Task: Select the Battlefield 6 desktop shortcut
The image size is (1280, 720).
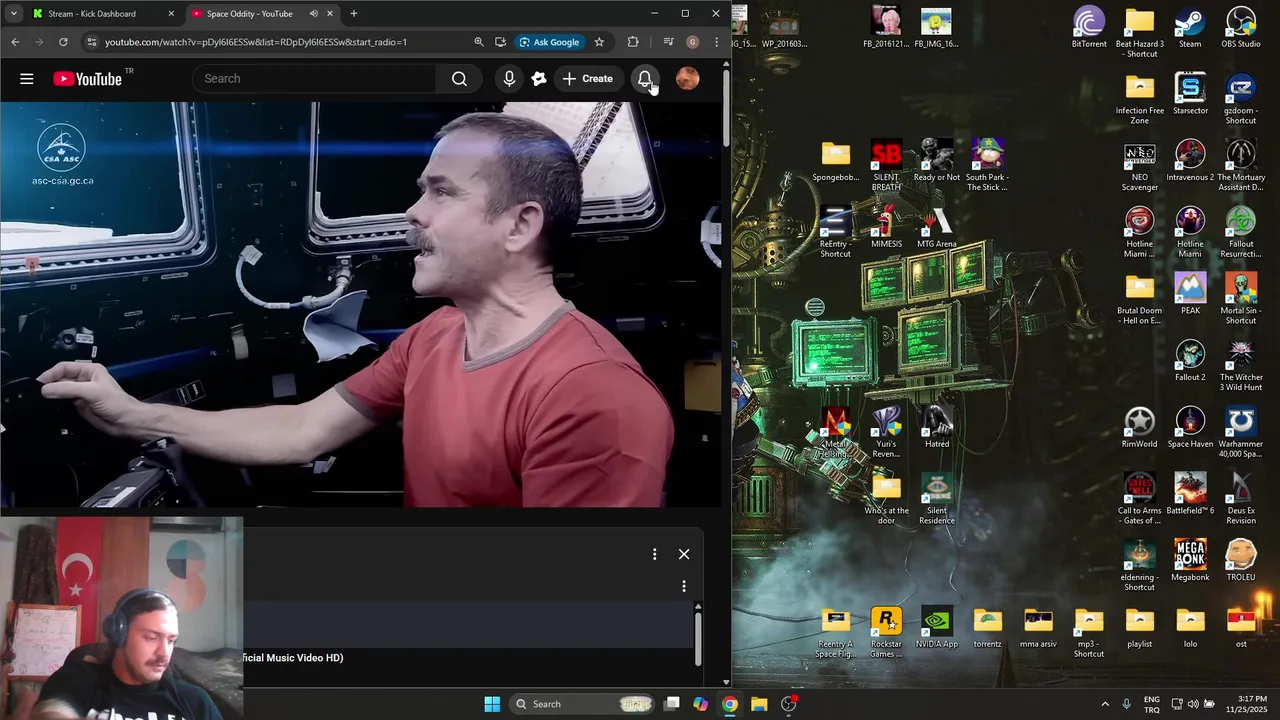Action: (1190, 495)
